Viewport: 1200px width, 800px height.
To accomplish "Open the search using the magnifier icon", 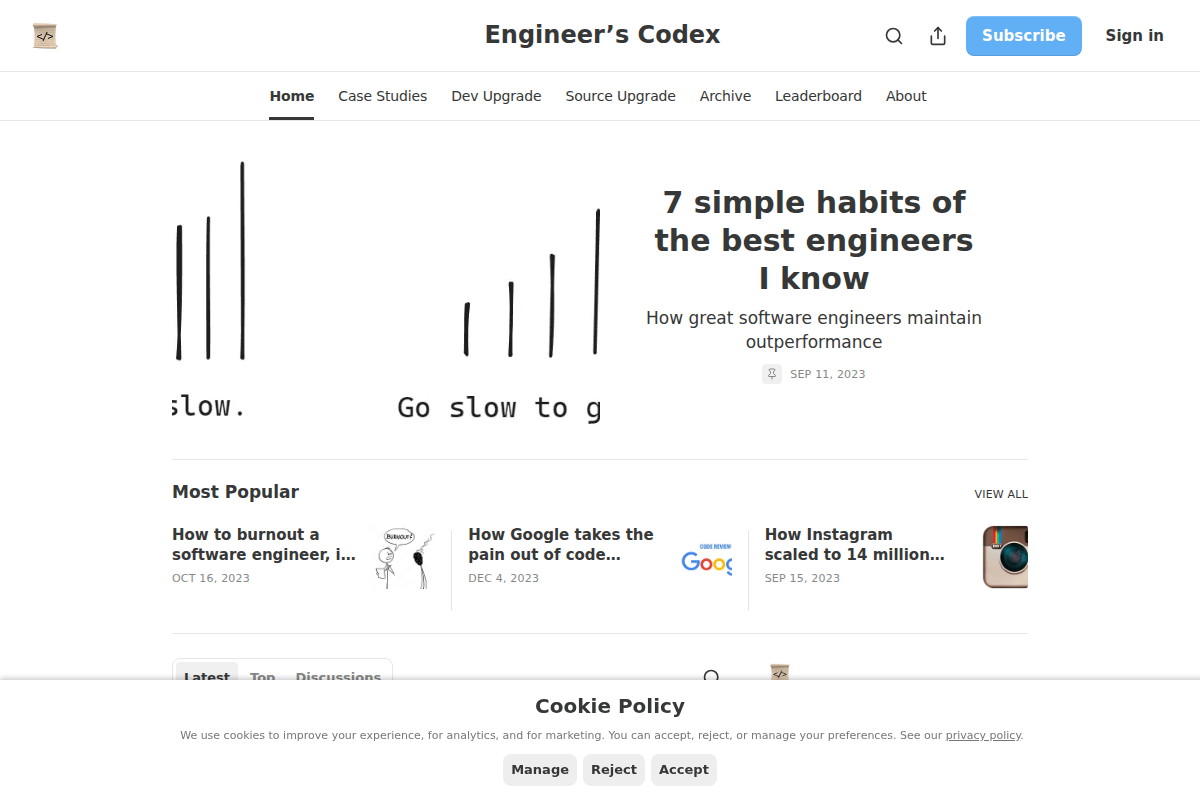I will coord(893,35).
